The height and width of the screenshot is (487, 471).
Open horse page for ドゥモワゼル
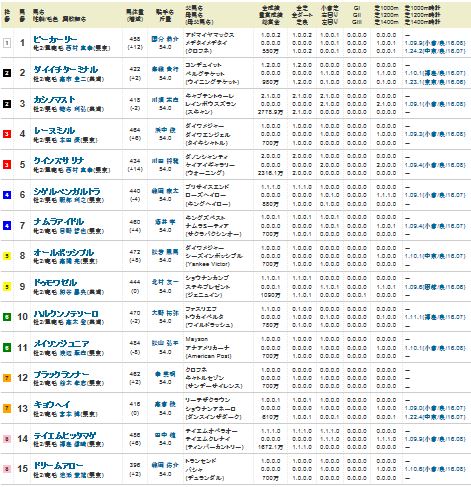tap(55, 283)
